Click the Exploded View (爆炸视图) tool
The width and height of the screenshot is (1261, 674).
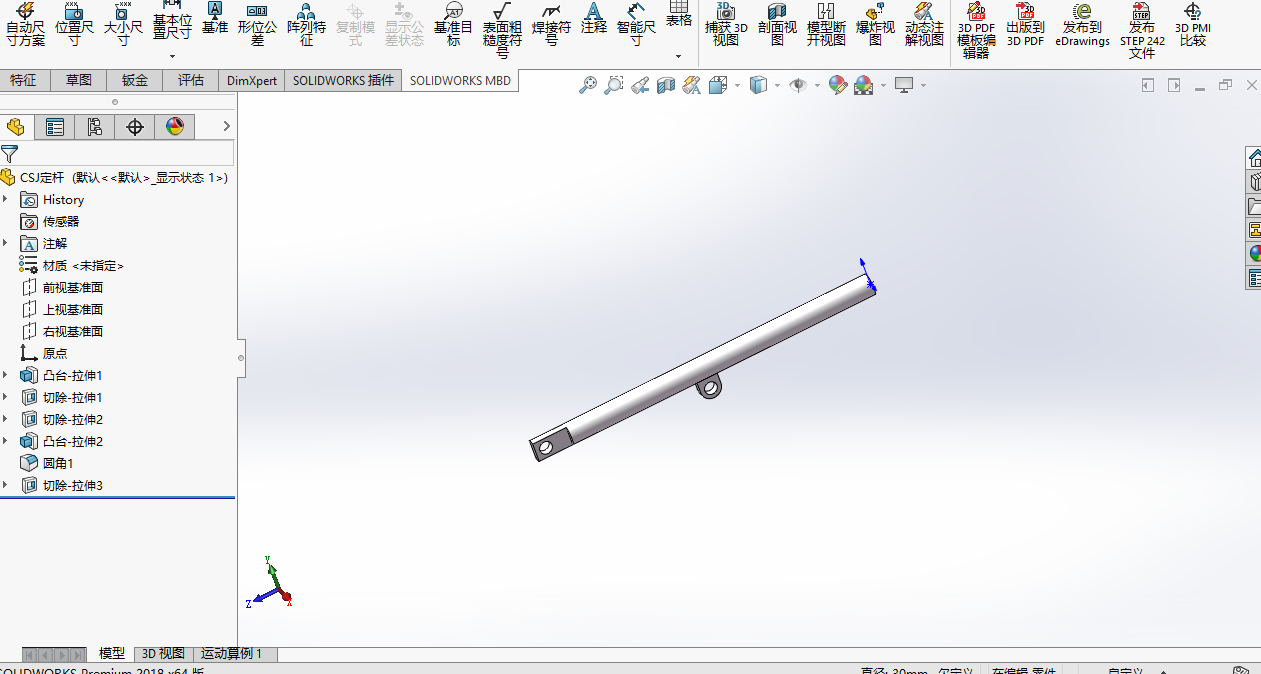[875, 25]
